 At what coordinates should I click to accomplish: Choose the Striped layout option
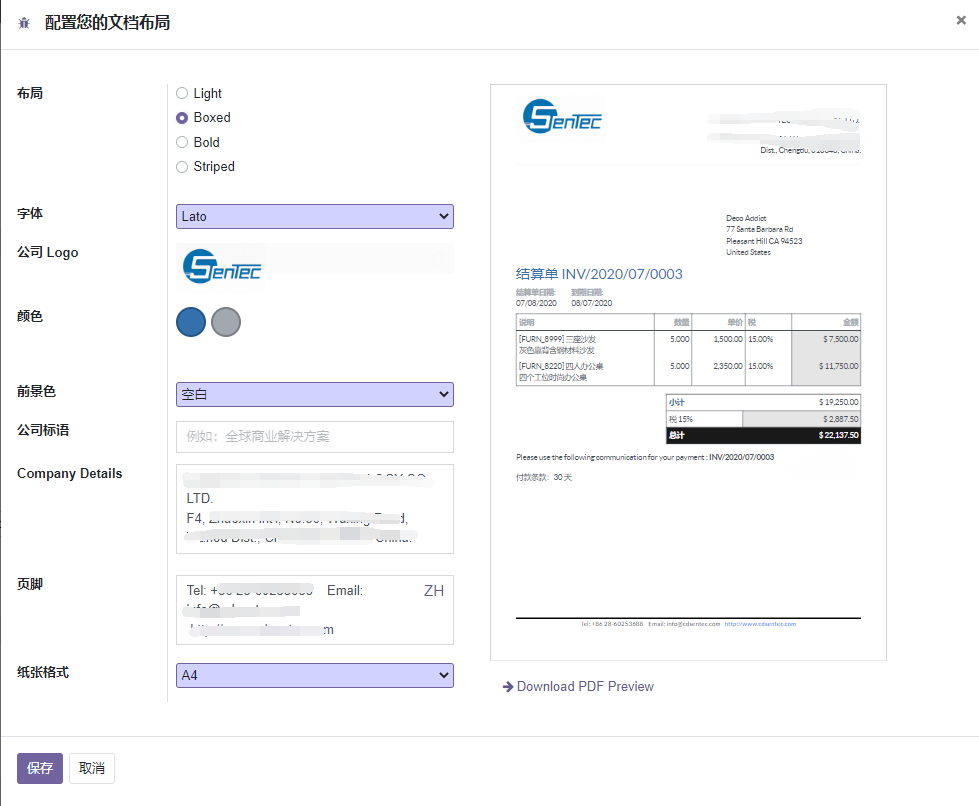tap(182, 167)
